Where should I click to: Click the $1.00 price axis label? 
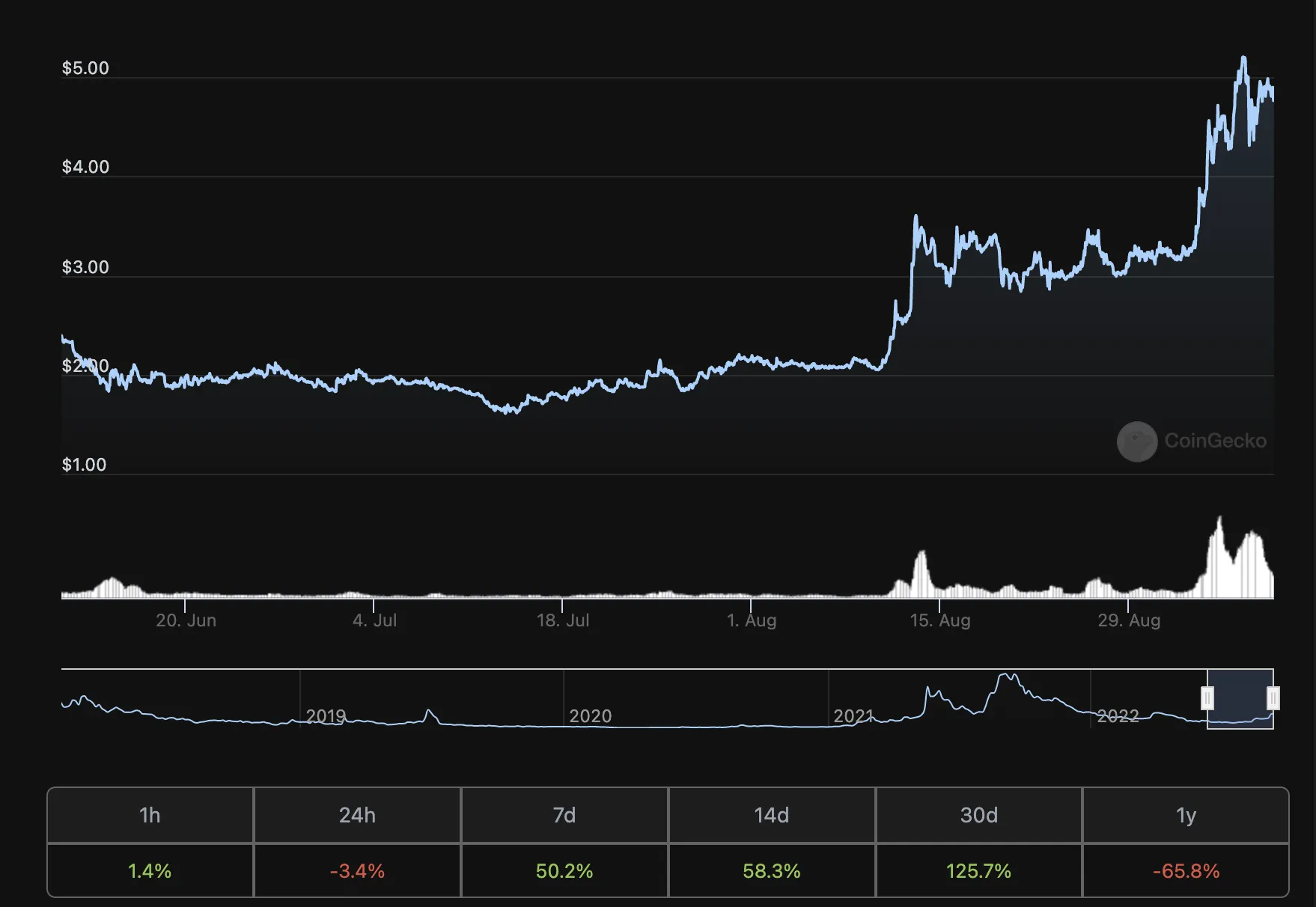point(84,465)
